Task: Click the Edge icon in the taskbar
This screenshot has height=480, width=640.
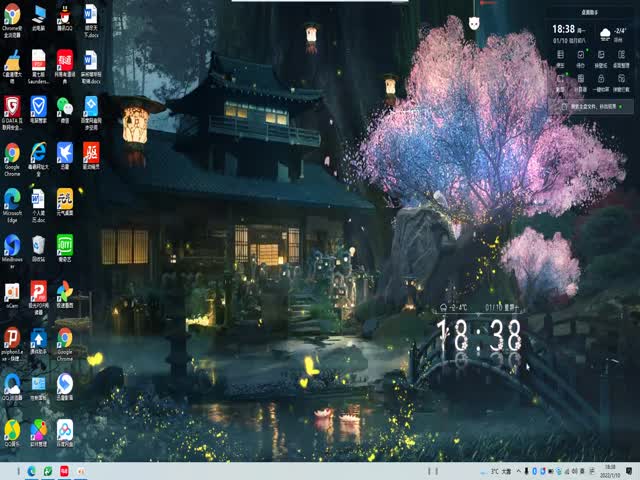Action: [x=31, y=471]
